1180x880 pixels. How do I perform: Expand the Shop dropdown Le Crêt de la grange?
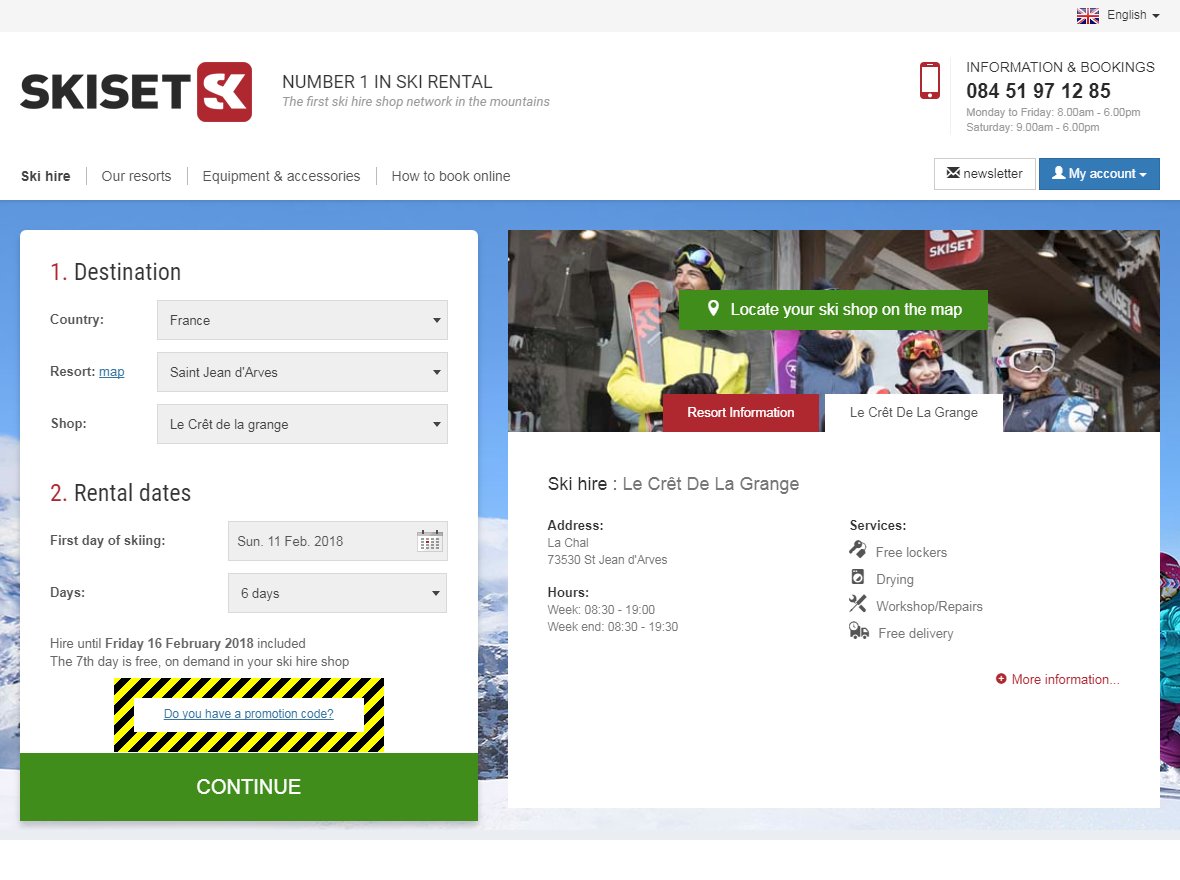coord(302,424)
